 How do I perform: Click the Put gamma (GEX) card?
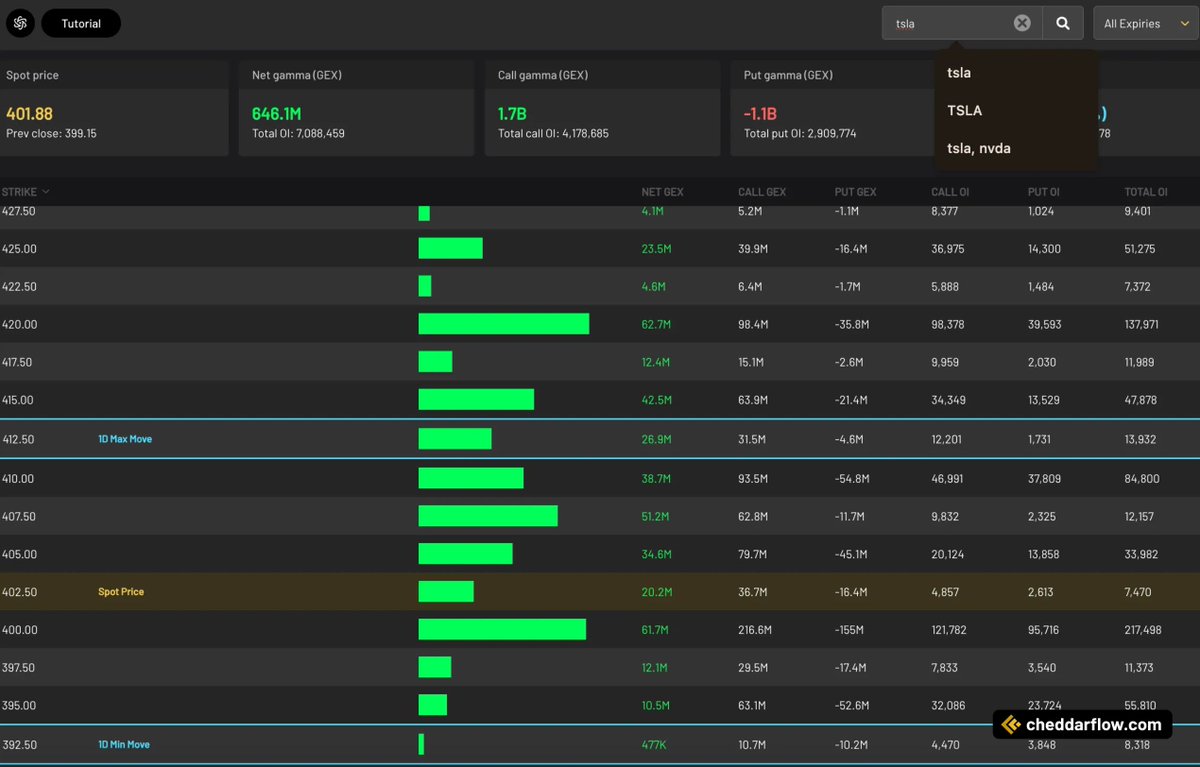pos(832,108)
